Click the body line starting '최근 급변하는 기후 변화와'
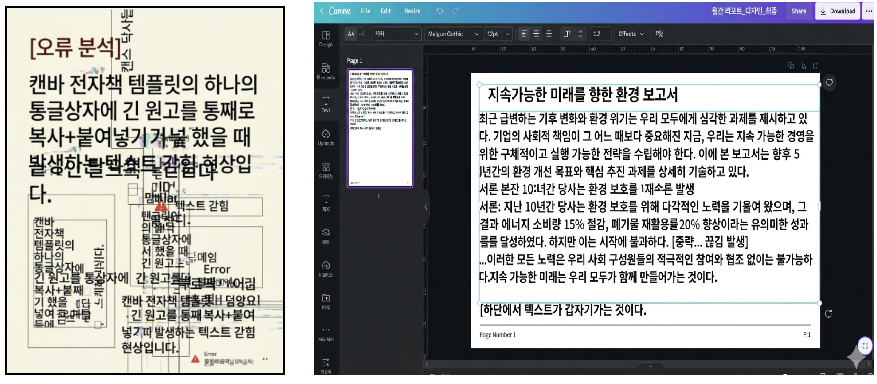This screenshot has width=877, height=384. tap(644, 118)
